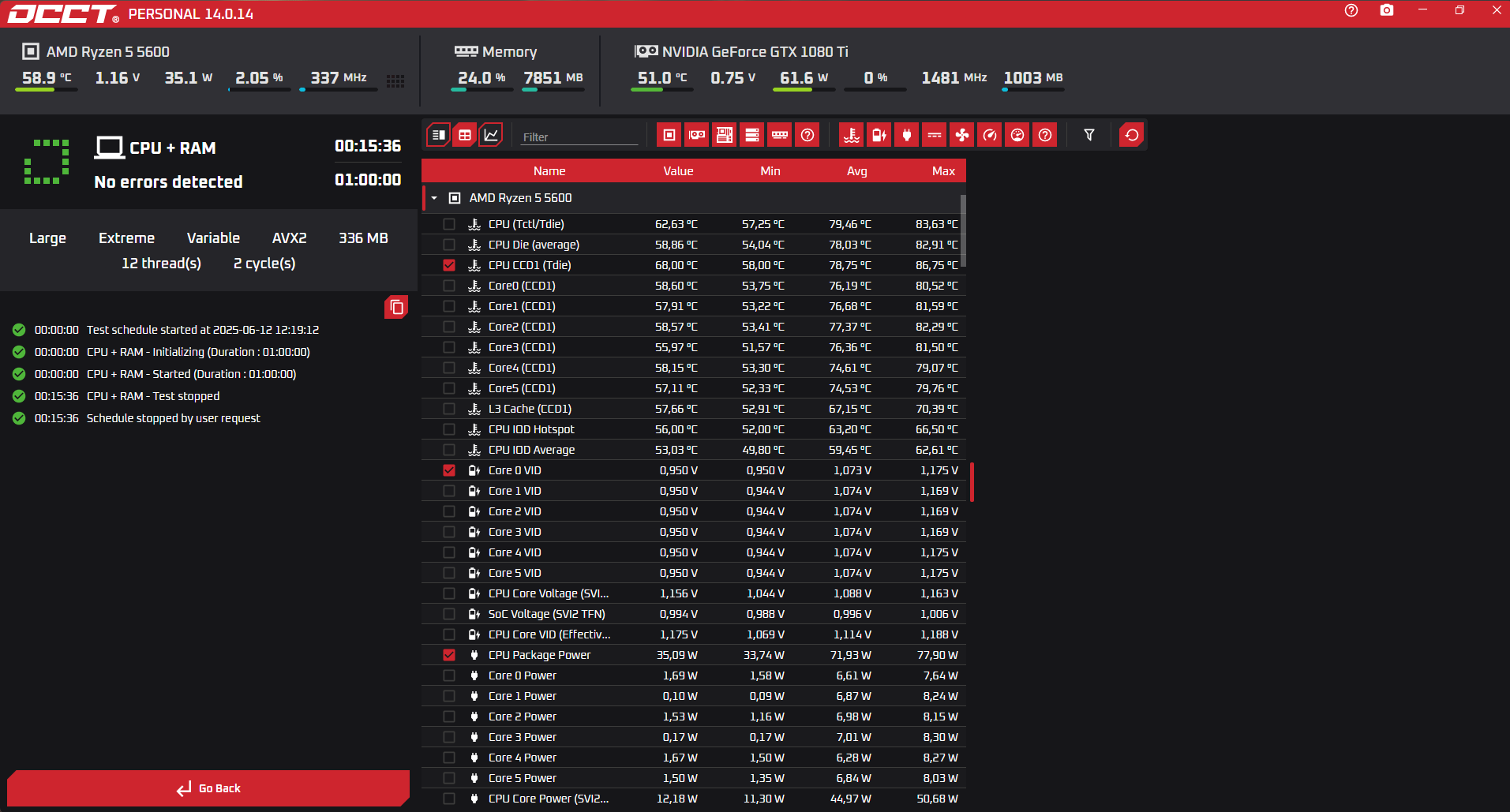The image size is (1510, 812).
Task: Check L3 Cache (CCD1) checkbox
Action: coord(449,409)
